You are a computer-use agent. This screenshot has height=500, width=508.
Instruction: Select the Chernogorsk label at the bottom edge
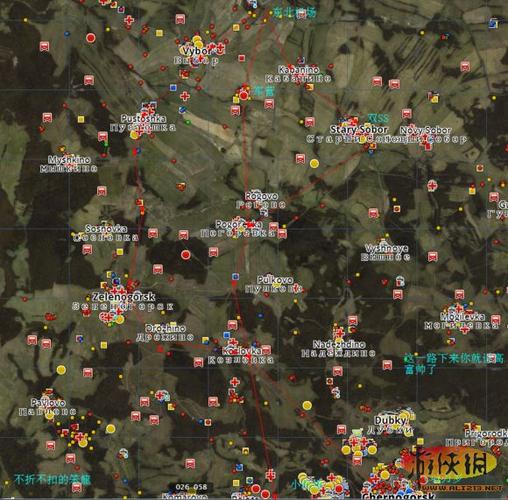pyautogui.click(x=398, y=496)
